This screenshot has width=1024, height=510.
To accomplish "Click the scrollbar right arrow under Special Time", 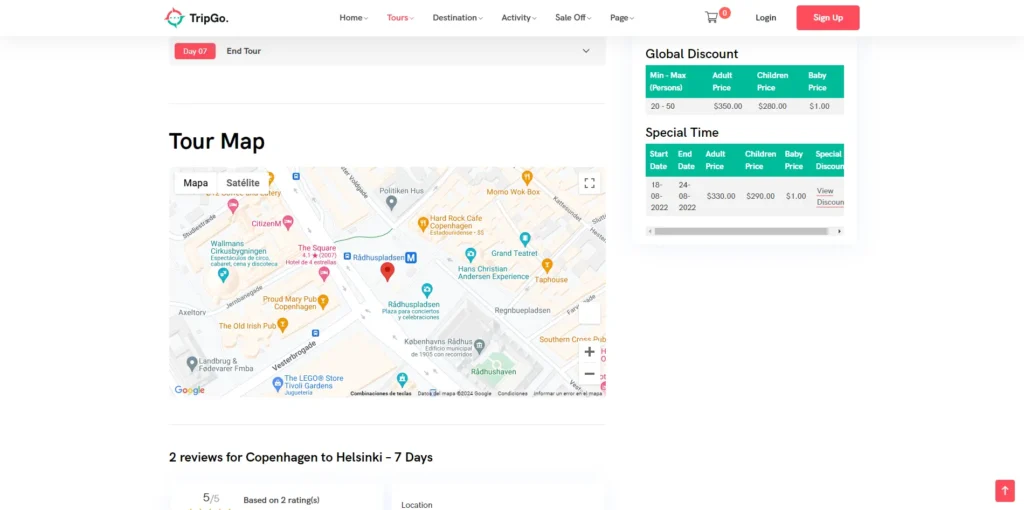I will point(839,231).
